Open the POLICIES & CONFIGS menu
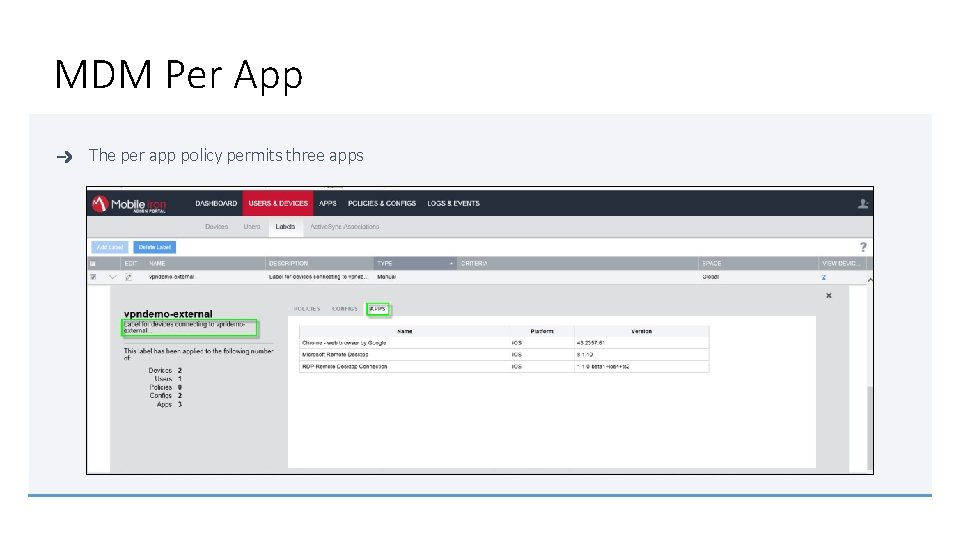 (x=382, y=203)
